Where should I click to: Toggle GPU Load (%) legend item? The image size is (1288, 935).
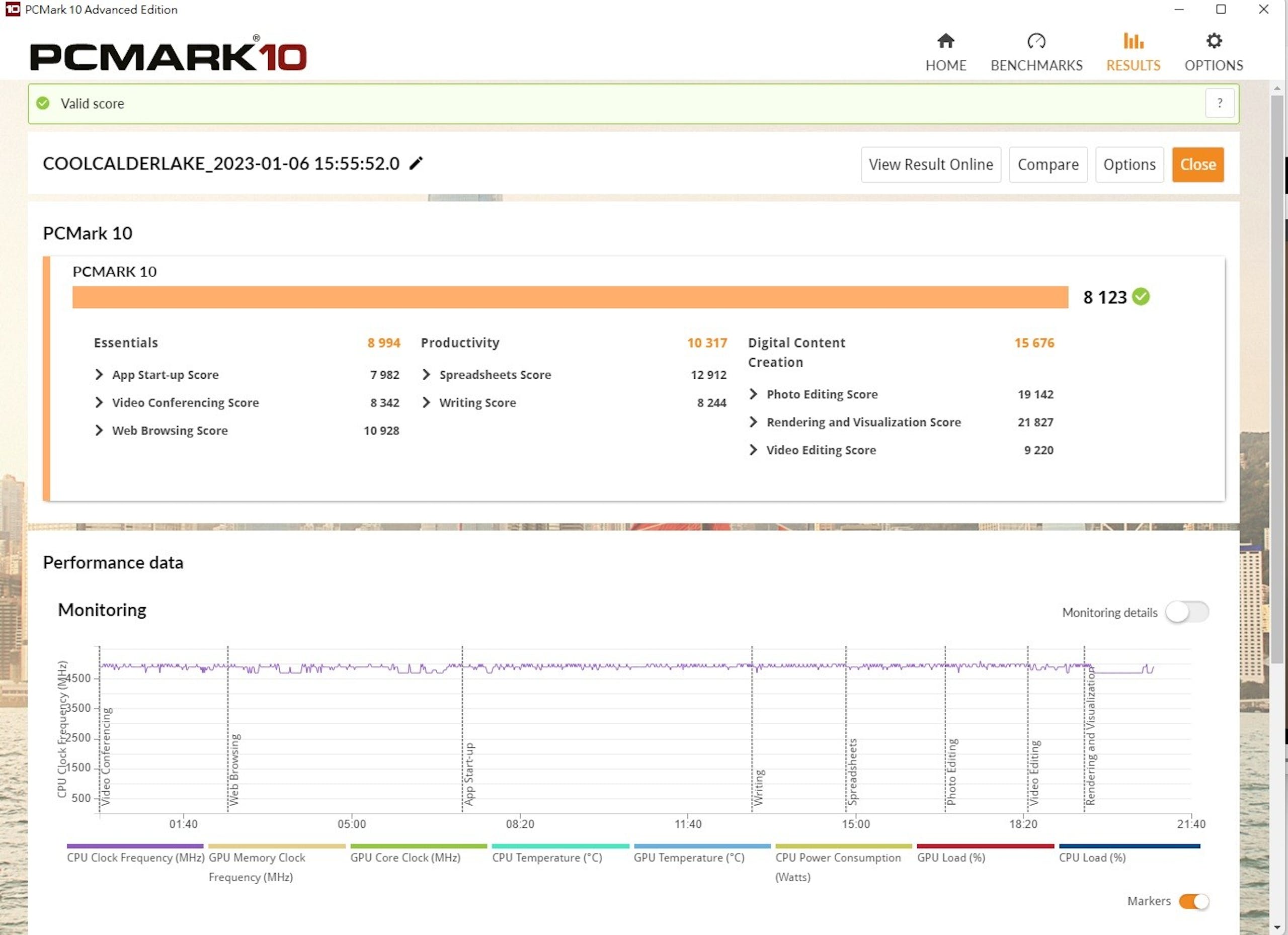985,855
